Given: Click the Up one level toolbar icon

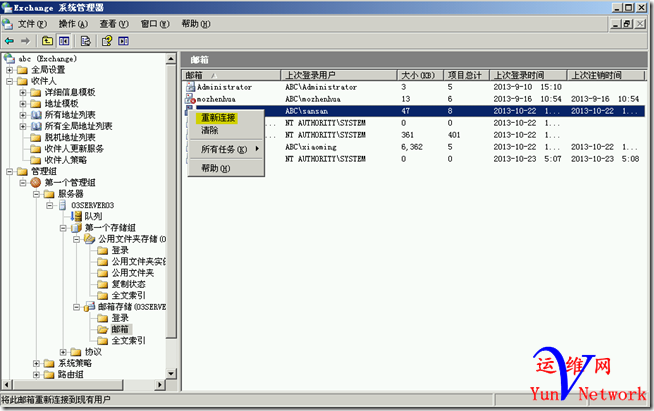Looking at the screenshot, I should 48,41.
